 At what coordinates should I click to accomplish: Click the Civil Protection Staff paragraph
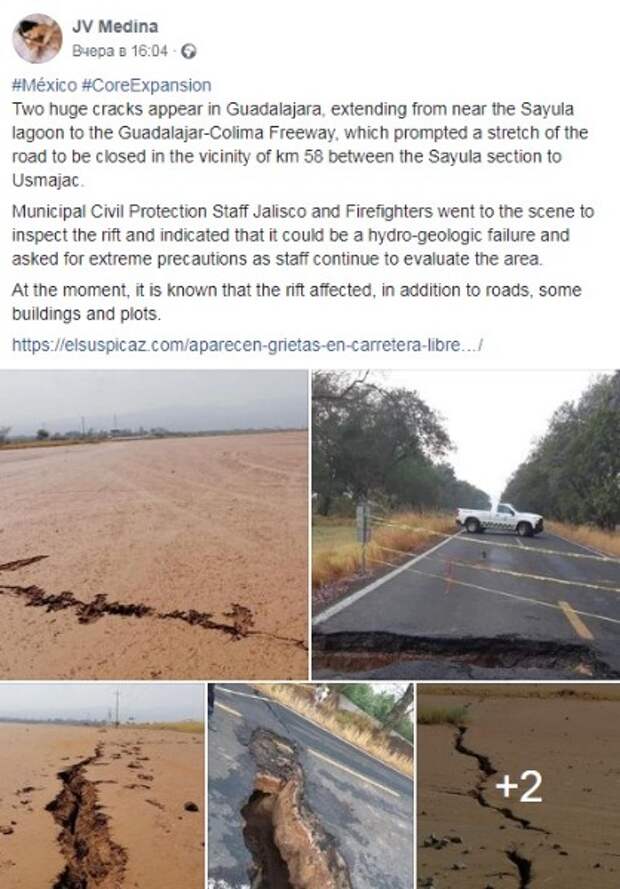[x=303, y=235]
